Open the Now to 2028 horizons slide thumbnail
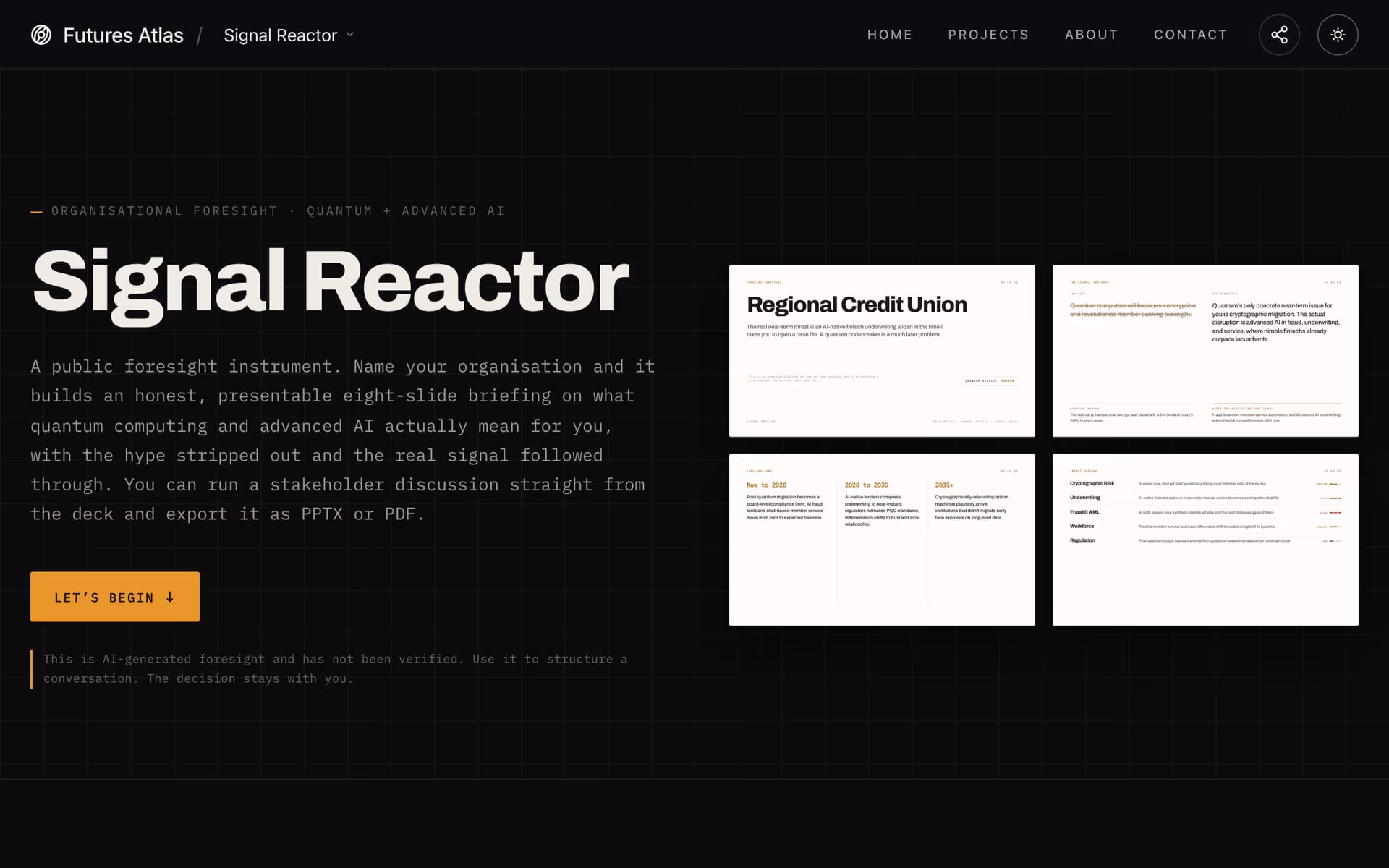This screenshot has height=868, width=1389. click(x=882, y=540)
